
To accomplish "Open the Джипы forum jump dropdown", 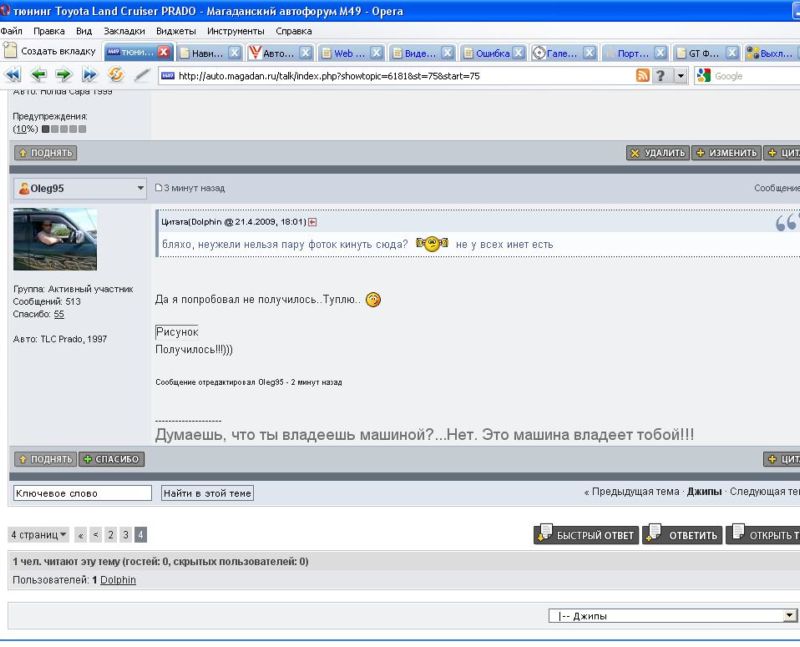I will (x=790, y=616).
